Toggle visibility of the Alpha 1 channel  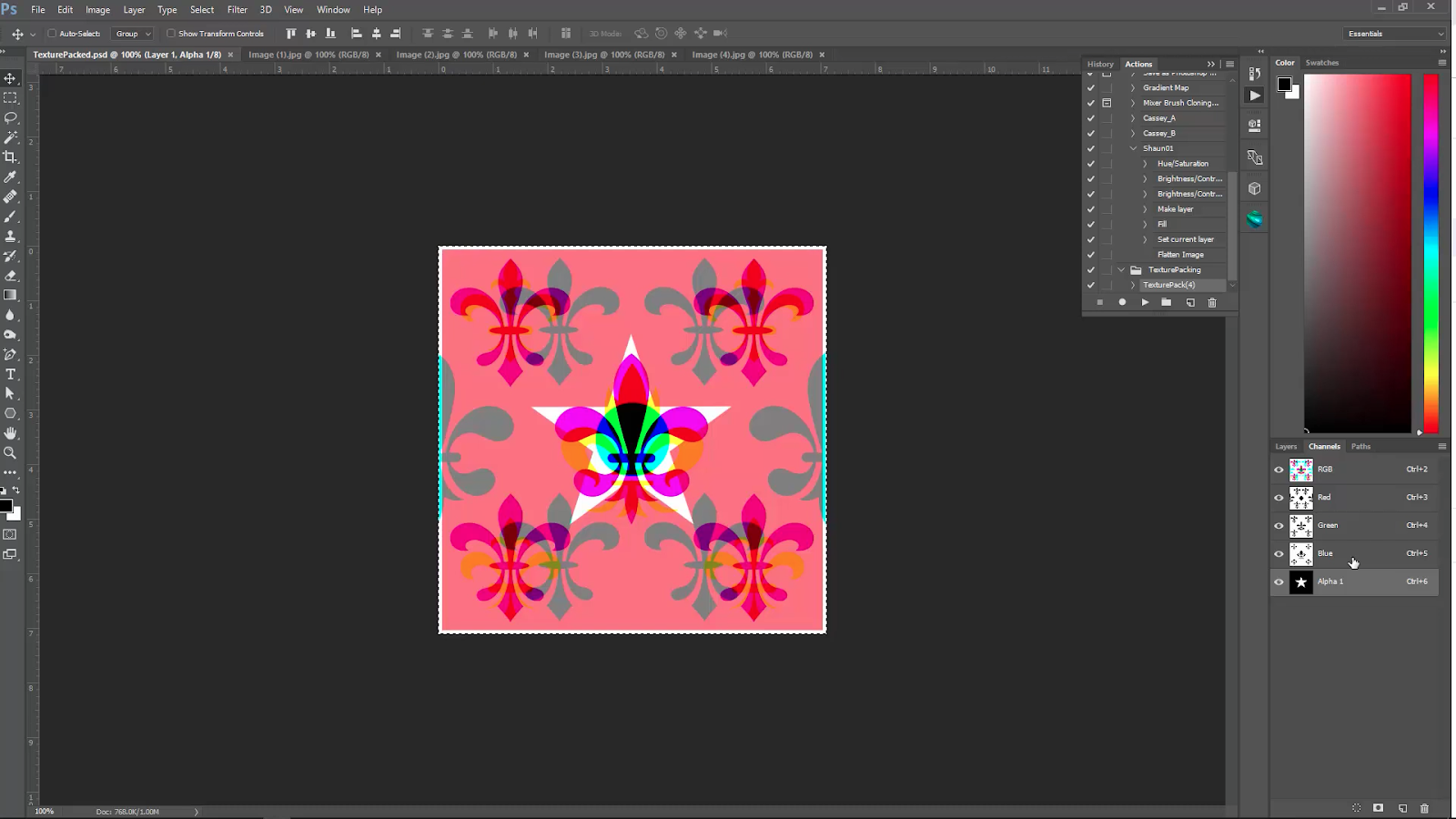1279,581
